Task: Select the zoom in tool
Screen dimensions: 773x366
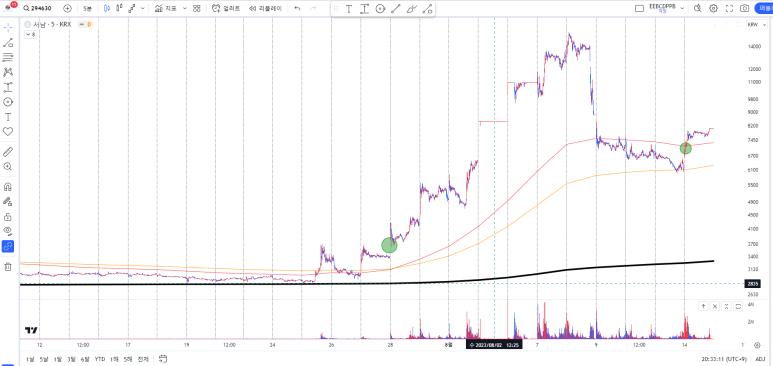Action: click(8, 167)
